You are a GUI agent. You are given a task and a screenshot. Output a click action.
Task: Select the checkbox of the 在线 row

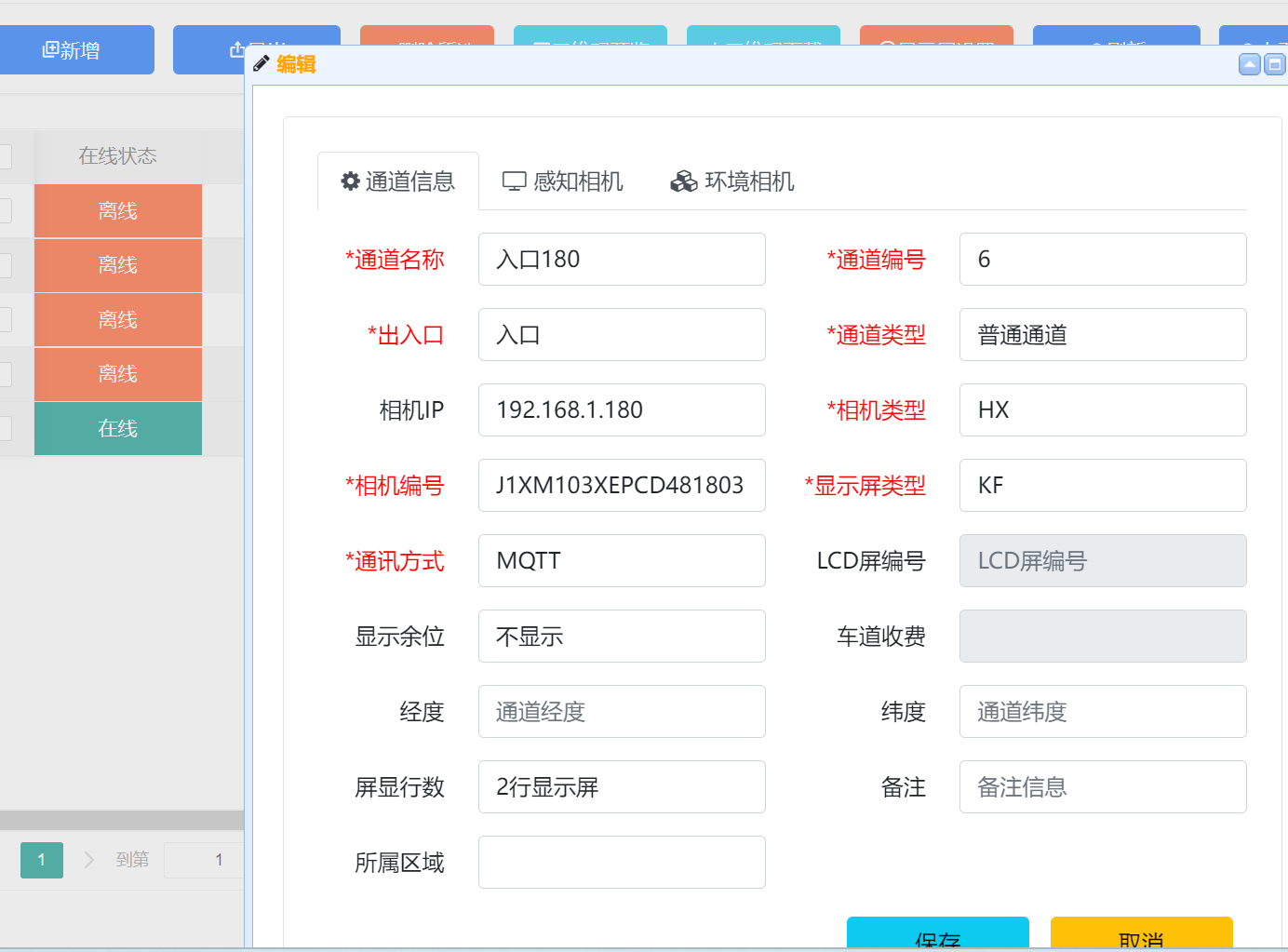click(5, 428)
